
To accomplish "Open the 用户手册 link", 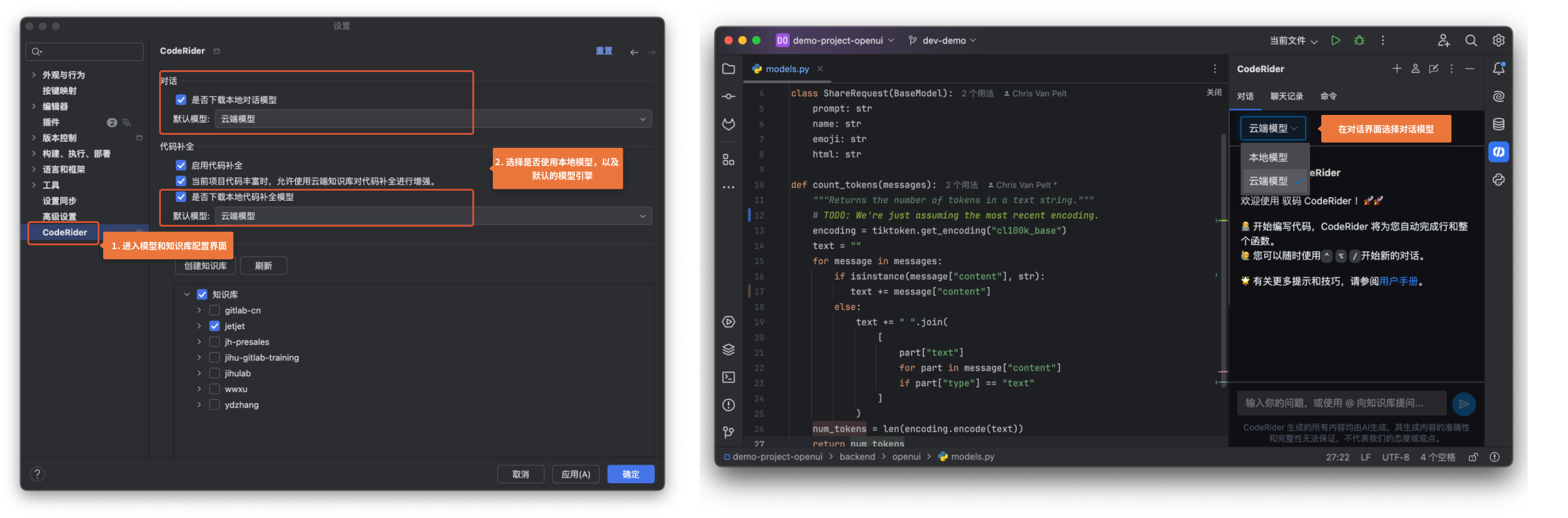I will pos(1398,281).
